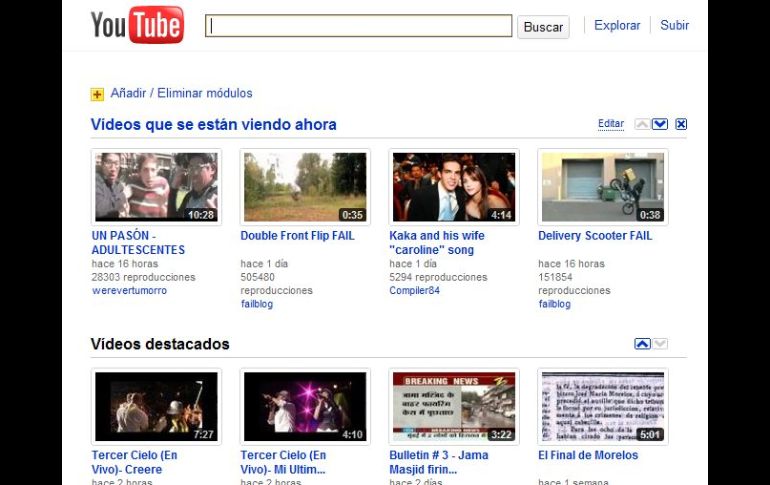
Task: Click the search text field
Action: [358, 26]
